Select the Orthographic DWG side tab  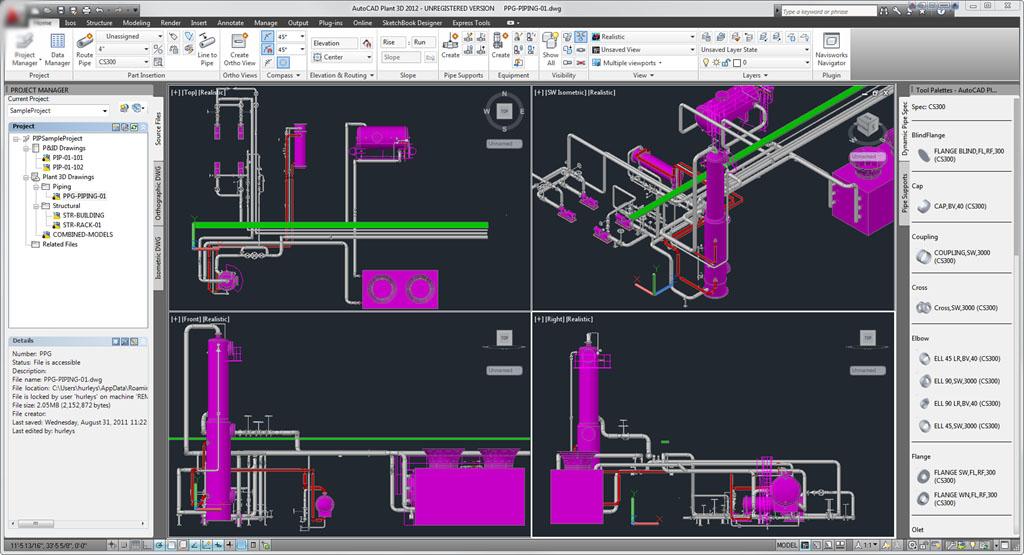[158, 193]
